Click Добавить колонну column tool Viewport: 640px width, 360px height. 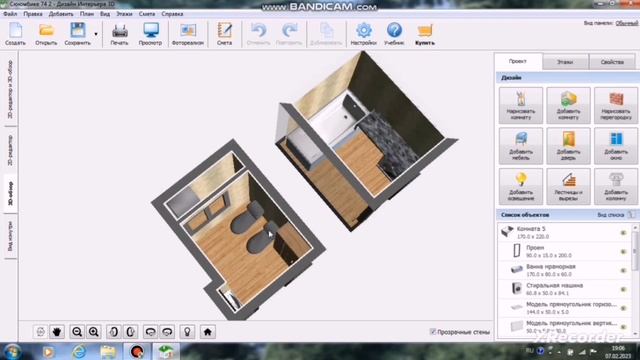point(616,187)
